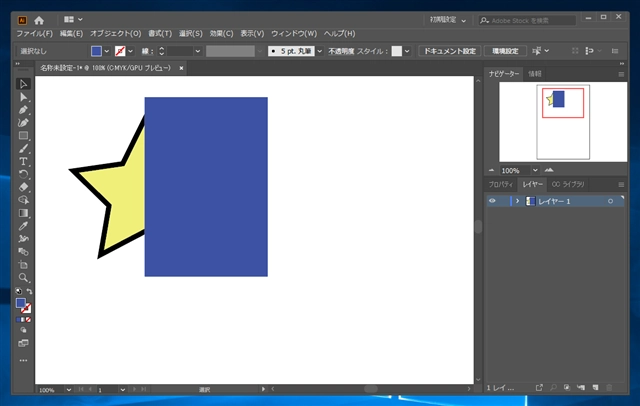Viewport: 640px width, 406px height.
Task: Click drawing mode icon in toolbar
Action: pos(23,330)
